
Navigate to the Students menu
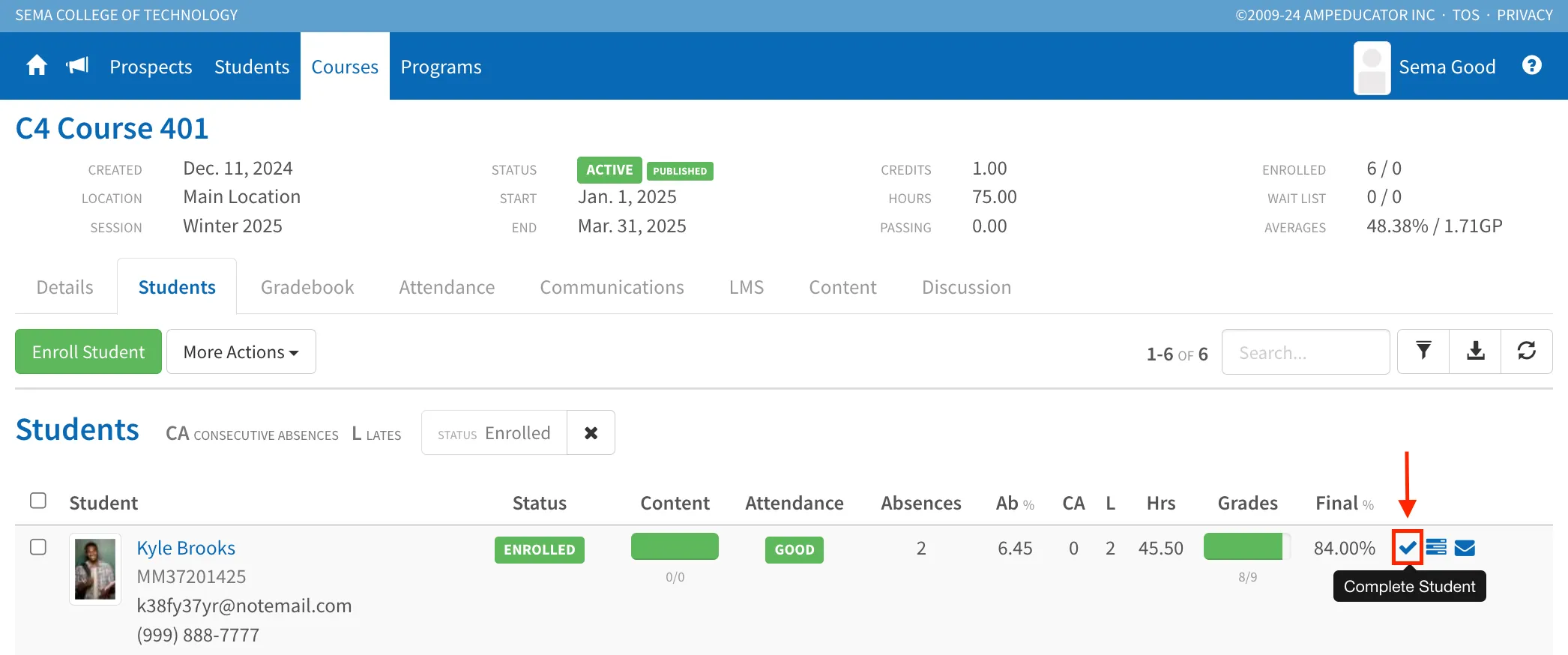tap(252, 67)
